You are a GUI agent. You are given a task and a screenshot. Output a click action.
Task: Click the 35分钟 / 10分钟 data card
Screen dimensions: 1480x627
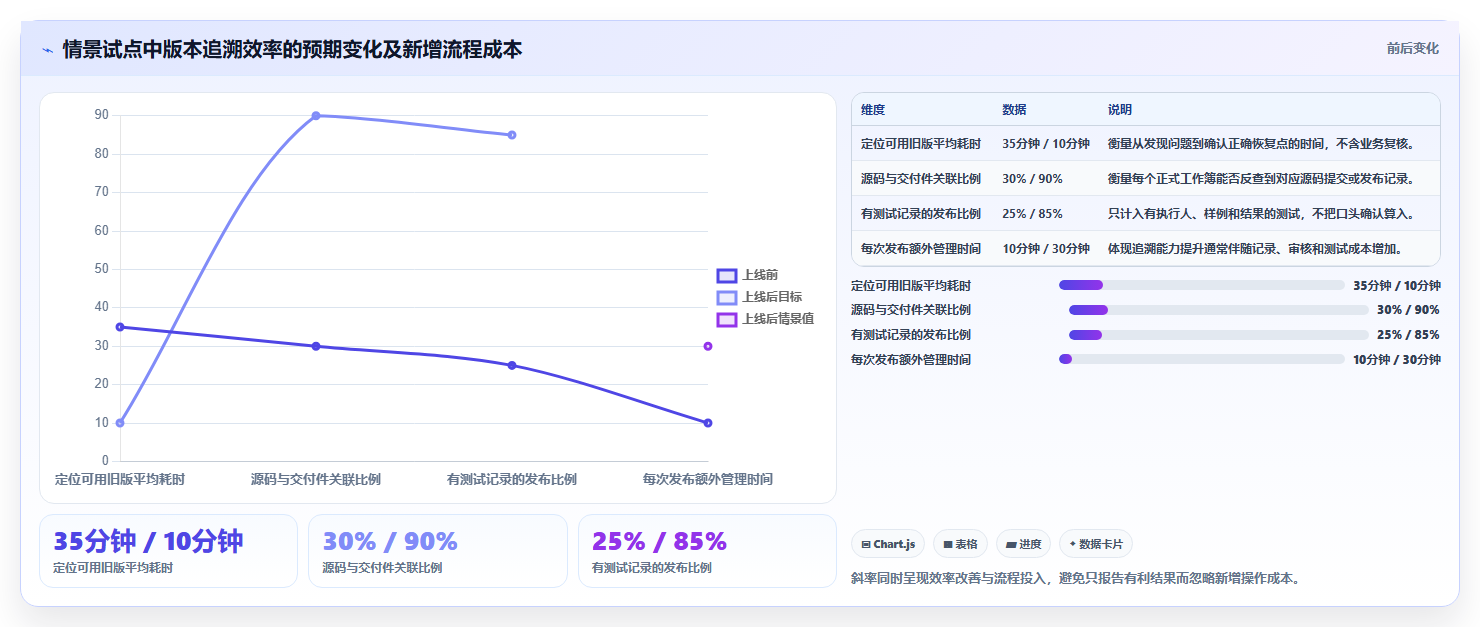pos(168,551)
